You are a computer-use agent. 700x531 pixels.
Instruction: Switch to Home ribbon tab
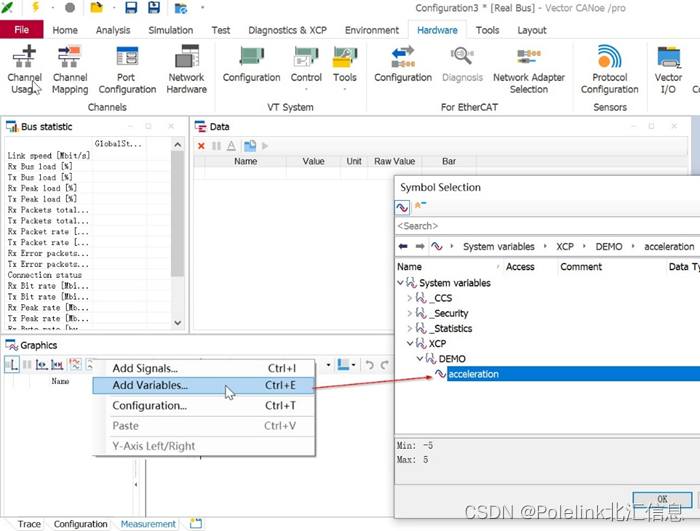(x=65, y=30)
